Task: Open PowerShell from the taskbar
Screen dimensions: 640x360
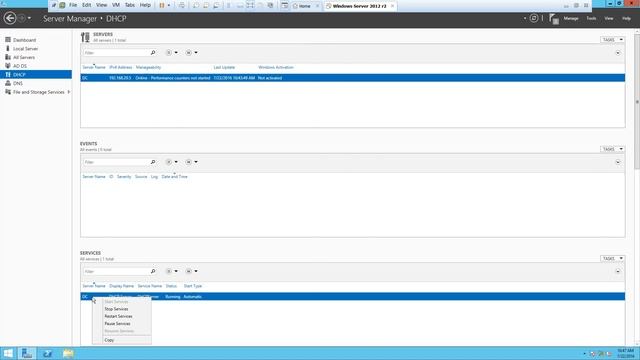Action: click(x=47, y=353)
